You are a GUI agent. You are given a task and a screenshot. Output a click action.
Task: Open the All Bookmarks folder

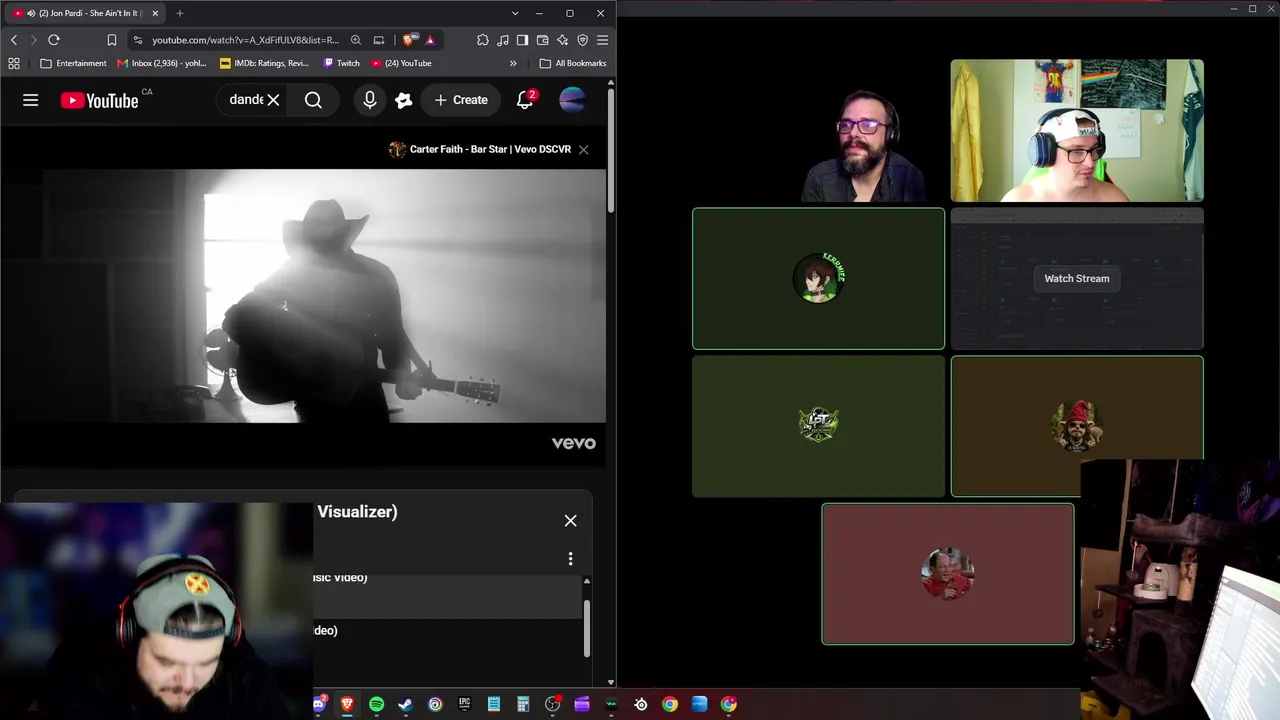click(572, 63)
